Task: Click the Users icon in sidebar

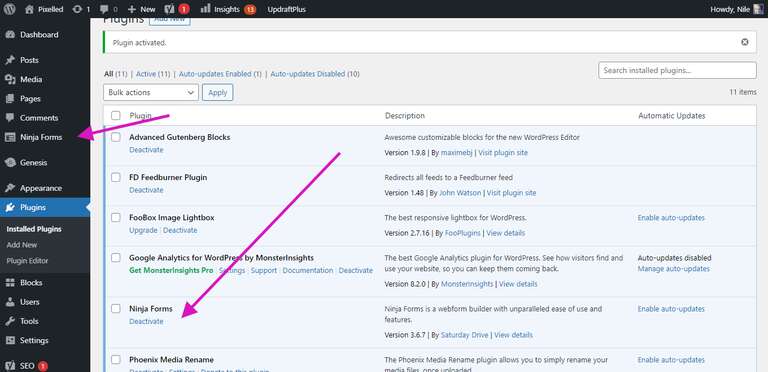Action: click(x=10, y=302)
